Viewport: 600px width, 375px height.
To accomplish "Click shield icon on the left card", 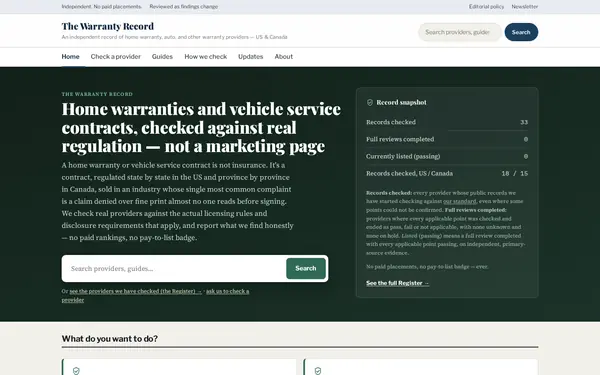I will (x=76, y=370).
